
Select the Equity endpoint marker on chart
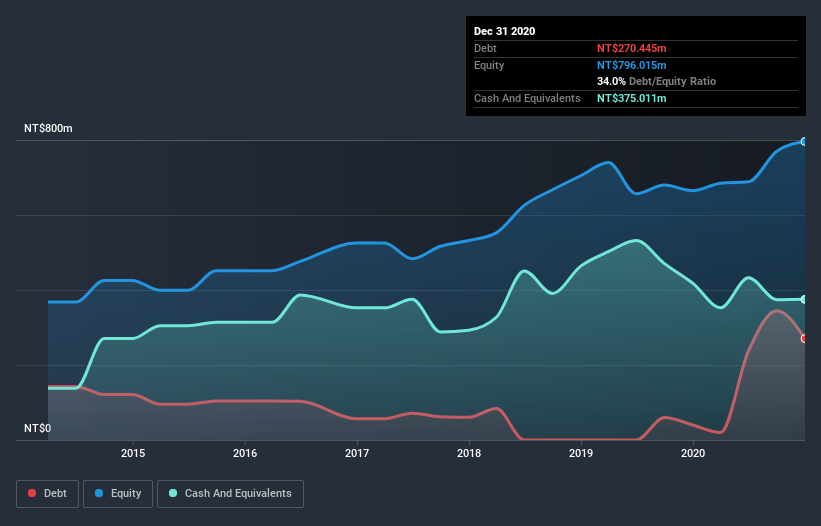[804, 141]
